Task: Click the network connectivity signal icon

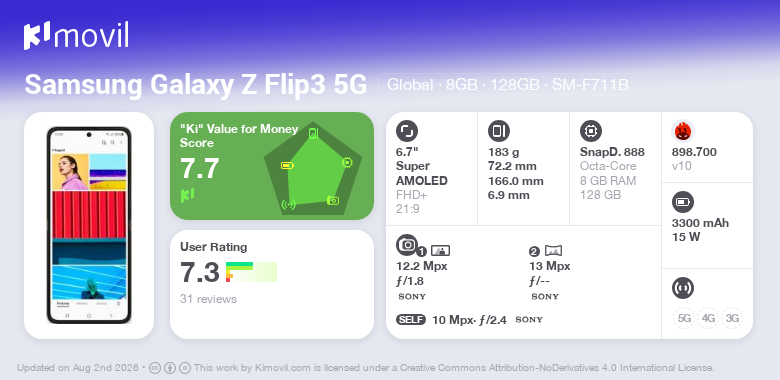Action: (683, 288)
